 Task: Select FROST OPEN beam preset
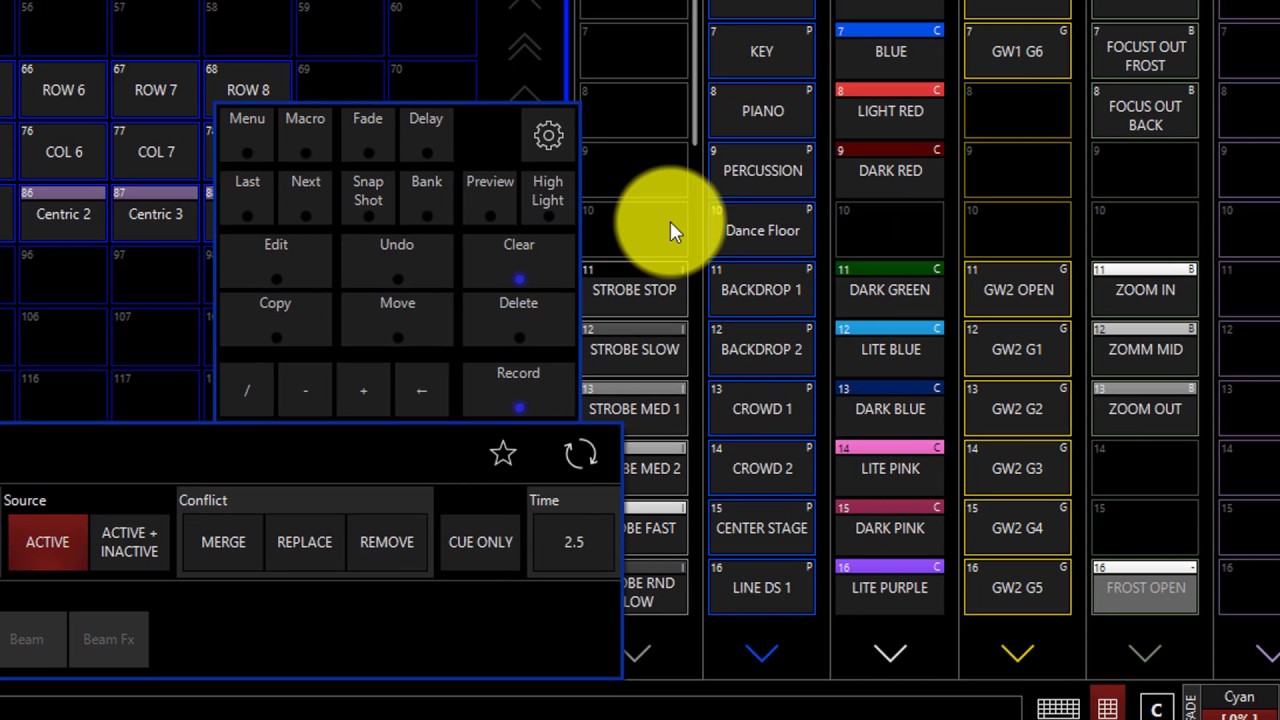tap(1145, 588)
